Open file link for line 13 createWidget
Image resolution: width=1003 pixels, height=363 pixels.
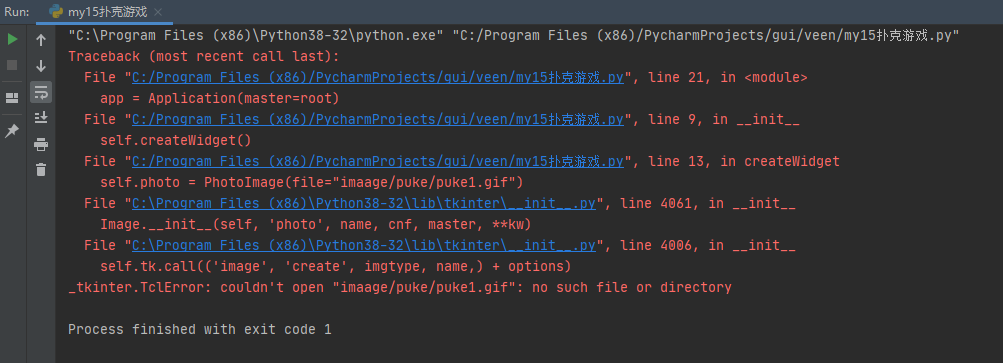(377, 161)
